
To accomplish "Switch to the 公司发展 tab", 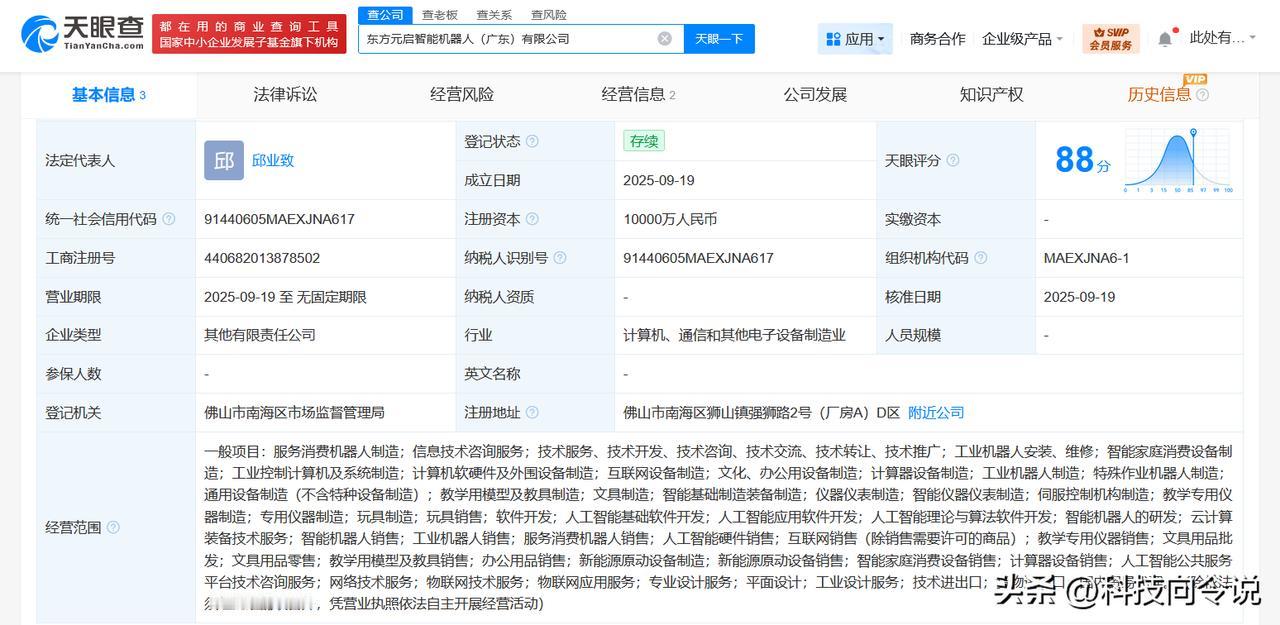I will click(x=815, y=95).
